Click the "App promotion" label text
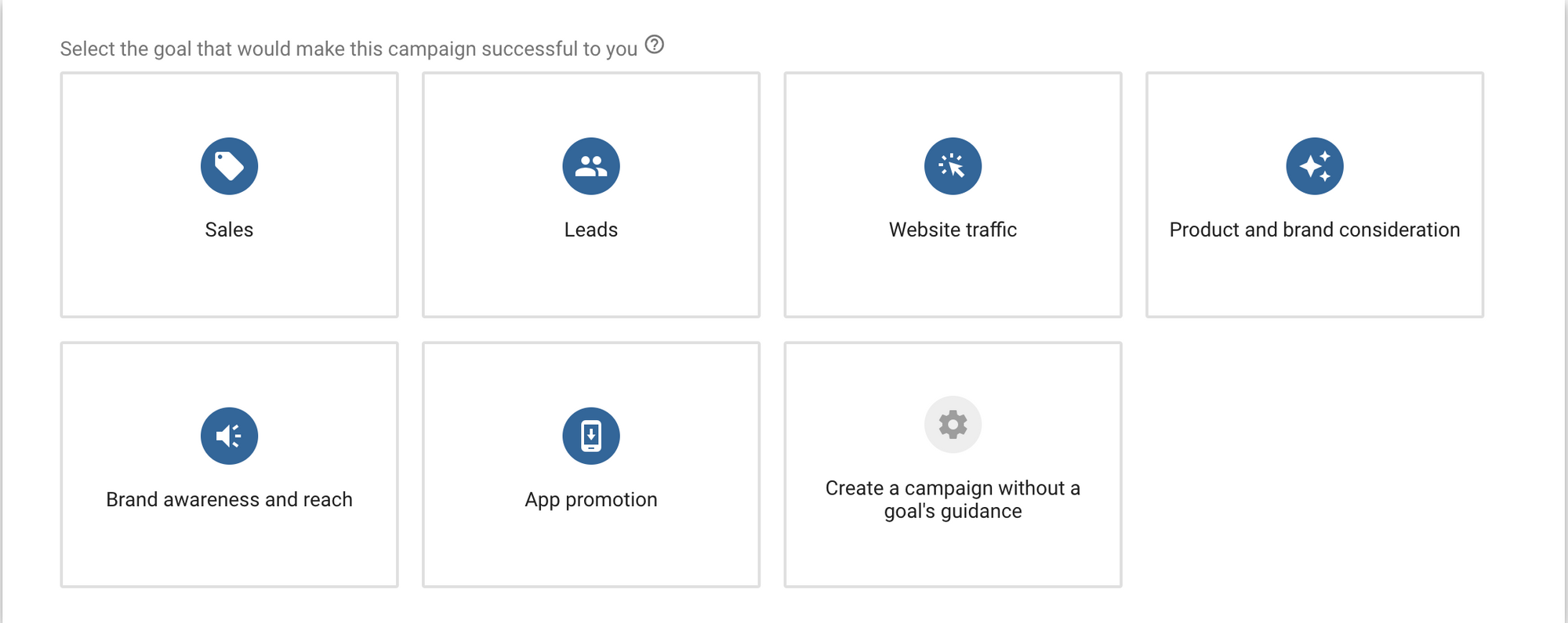 click(591, 499)
